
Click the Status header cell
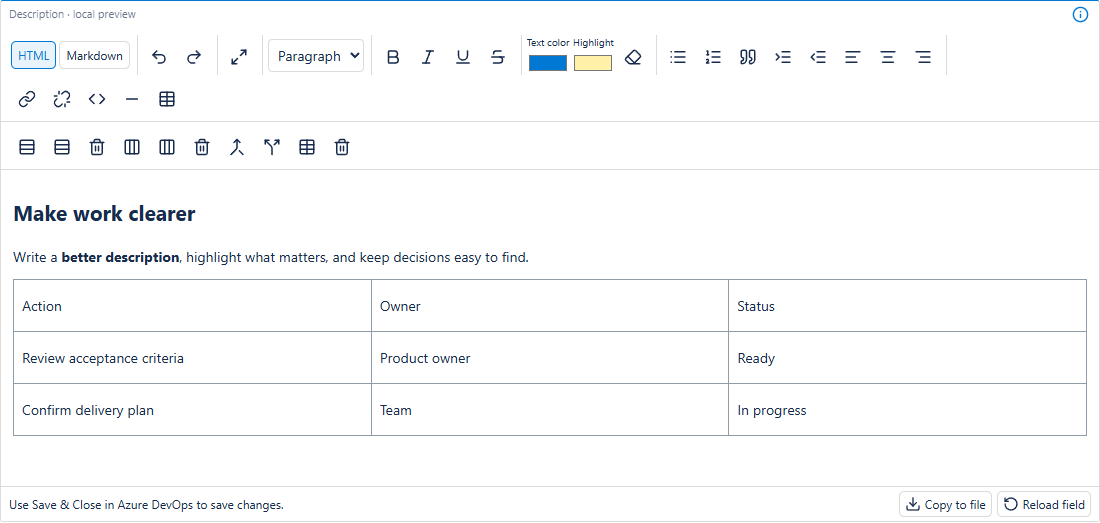click(907, 306)
